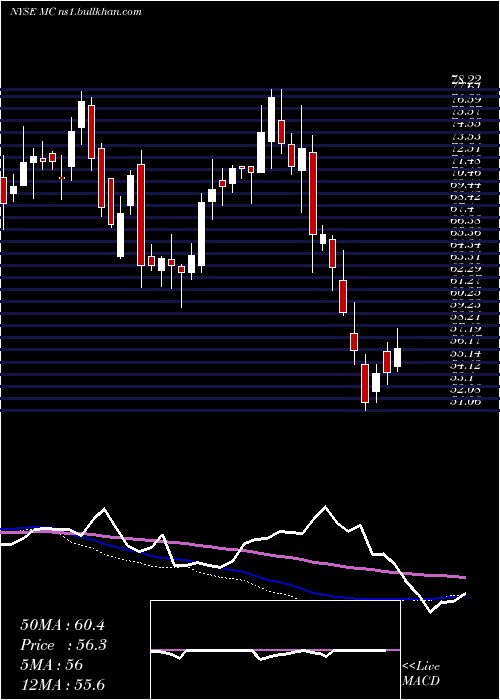Click the 51.06 price axis label
This screenshot has height=700, width=500.
(466, 401)
